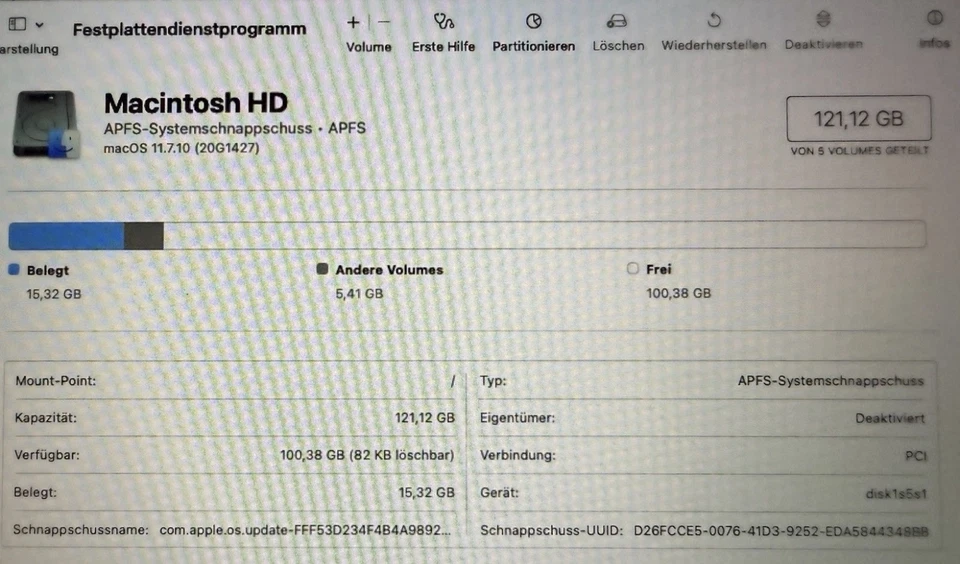Click the Löschen drive icon
960x564 pixels.
pyautogui.click(x=617, y=21)
